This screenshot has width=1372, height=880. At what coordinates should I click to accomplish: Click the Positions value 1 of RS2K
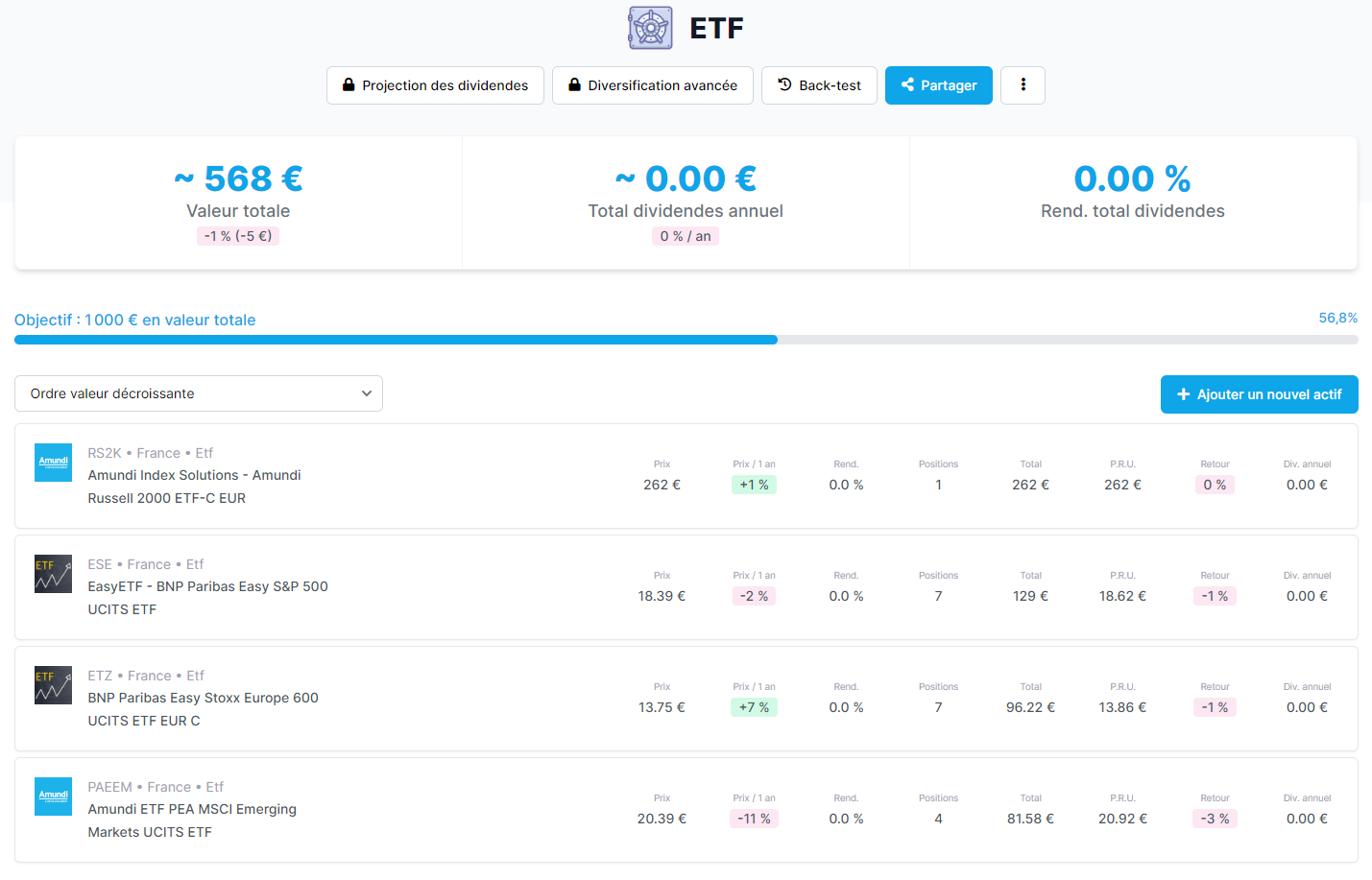tap(938, 485)
